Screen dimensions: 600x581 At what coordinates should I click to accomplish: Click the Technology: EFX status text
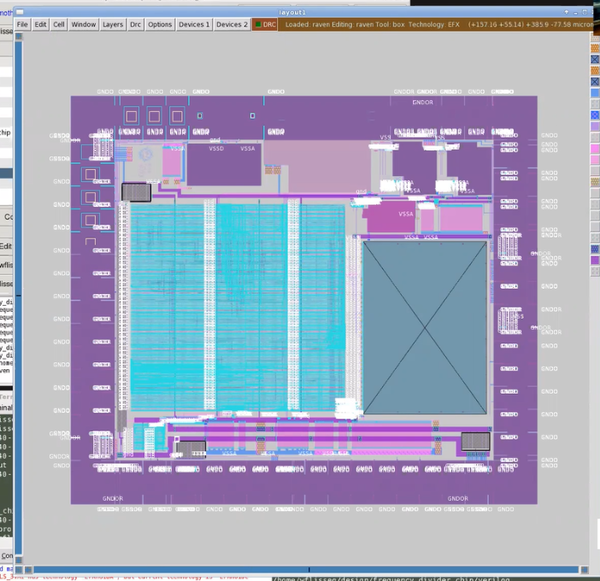(434, 24)
